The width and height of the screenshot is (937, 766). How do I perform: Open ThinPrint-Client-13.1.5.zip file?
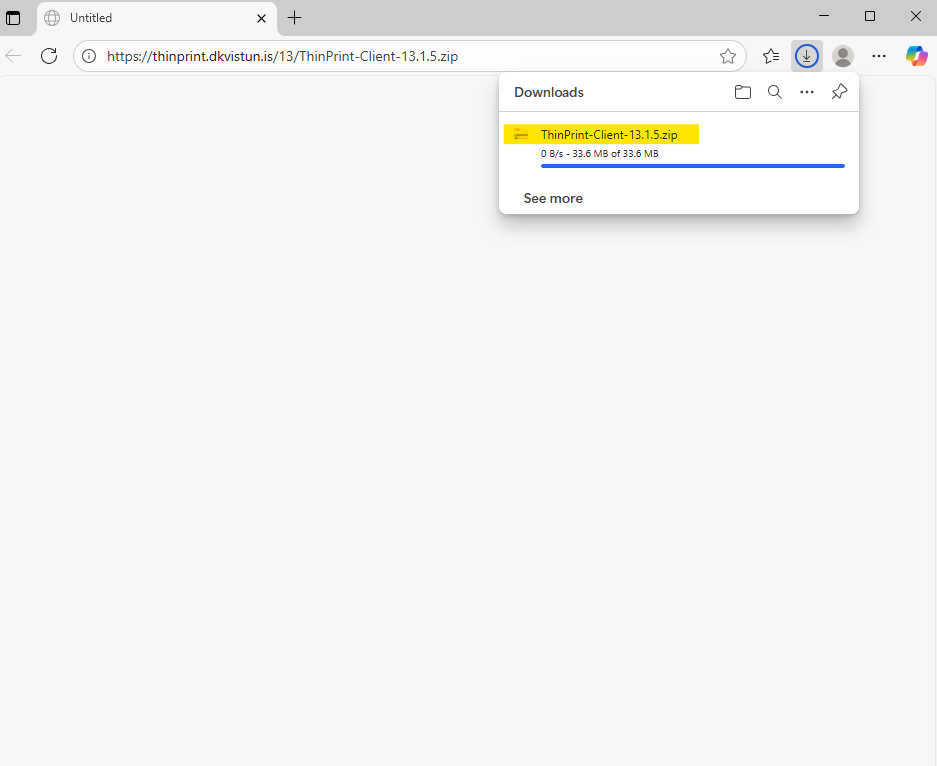point(609,135)
